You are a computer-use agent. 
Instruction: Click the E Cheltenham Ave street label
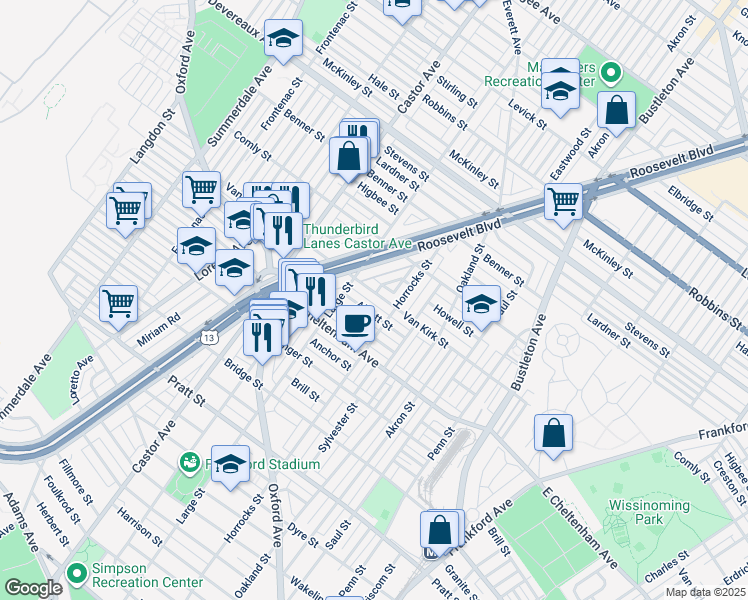tap(580, 528)
